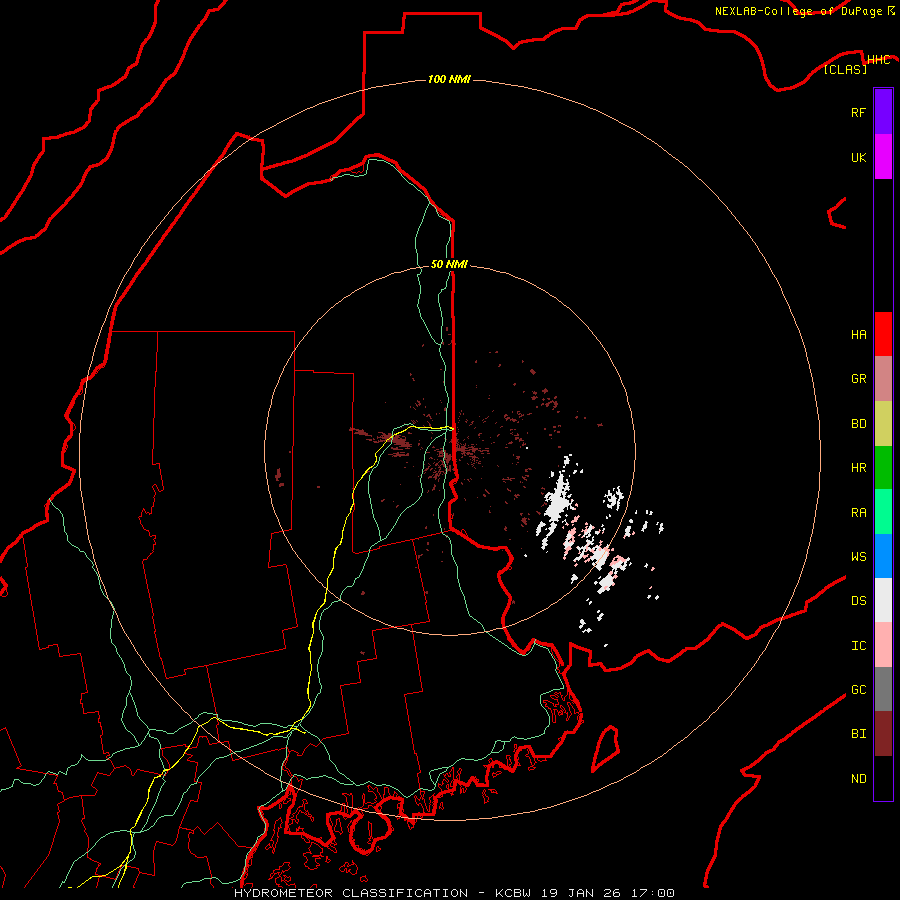
Task: Click the KCBW radar station identifier
Action: click(x=513, y=893)
